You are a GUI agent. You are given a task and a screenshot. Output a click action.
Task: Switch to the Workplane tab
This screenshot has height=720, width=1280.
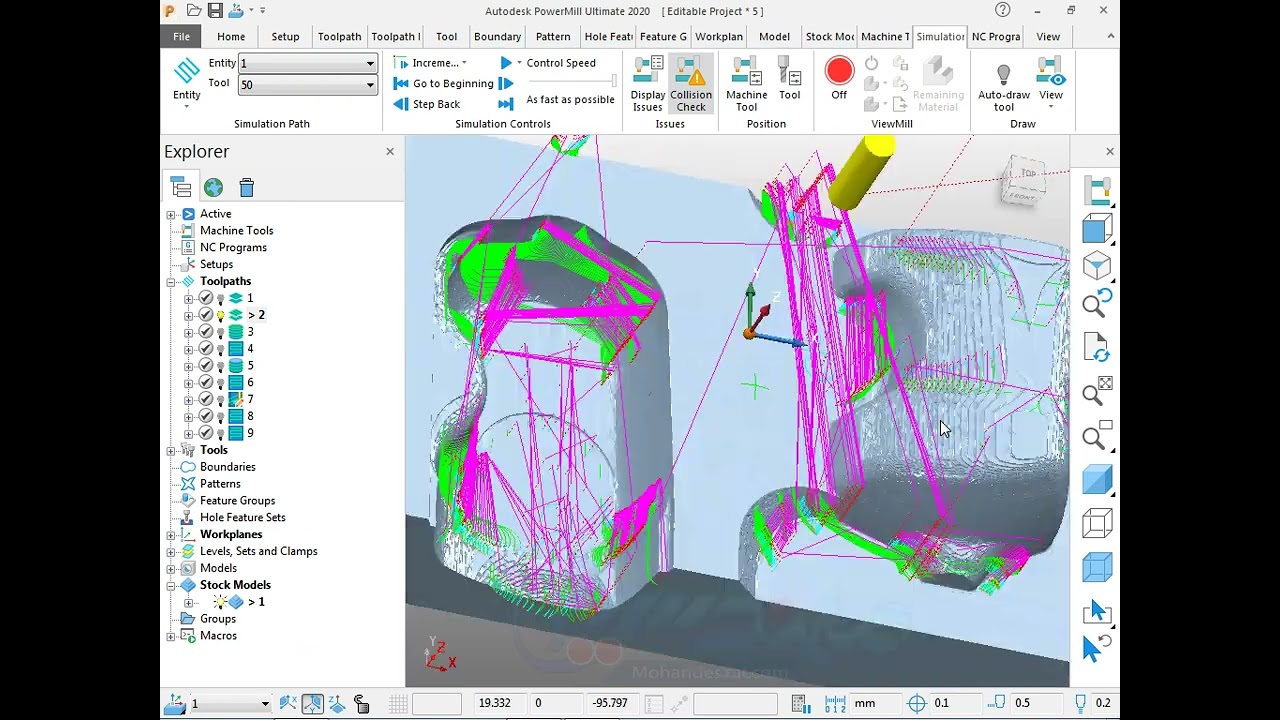point(719,36)
